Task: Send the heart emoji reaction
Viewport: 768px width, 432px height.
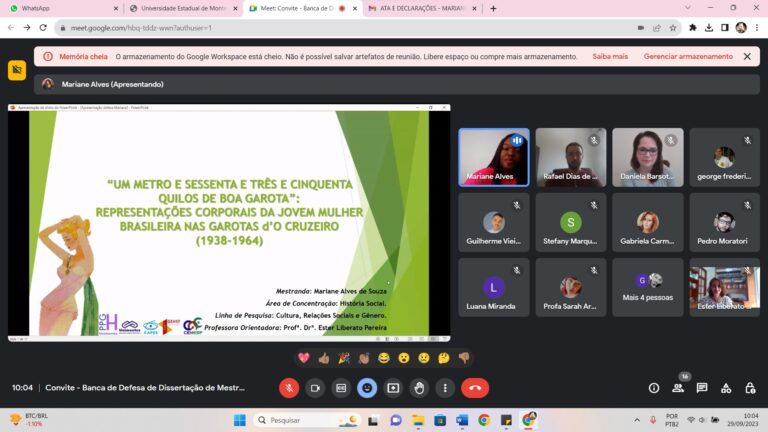Action: pyautogui.click(x=304, y=357)
